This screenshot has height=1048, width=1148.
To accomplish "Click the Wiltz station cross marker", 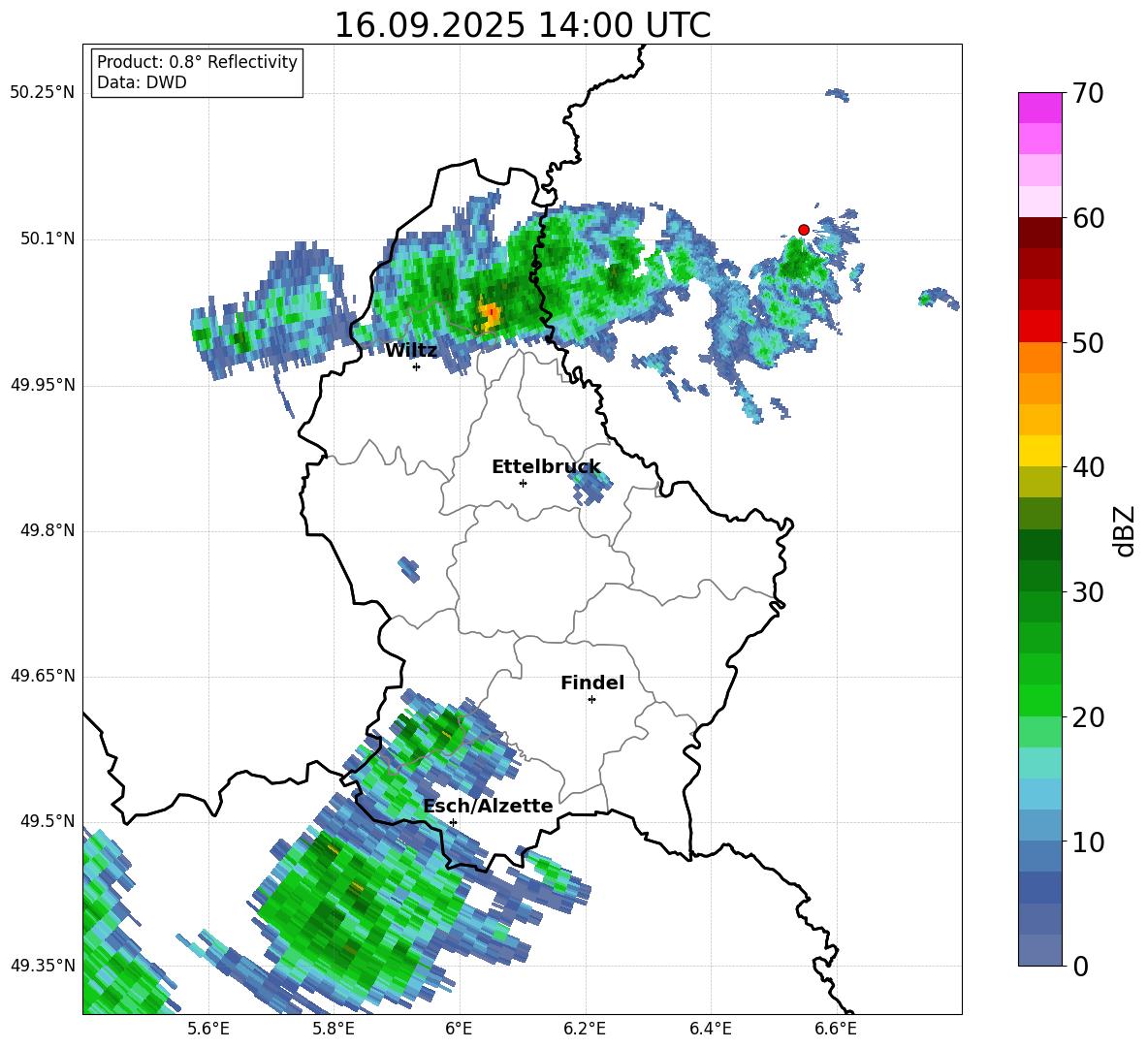I will [417, 366].
